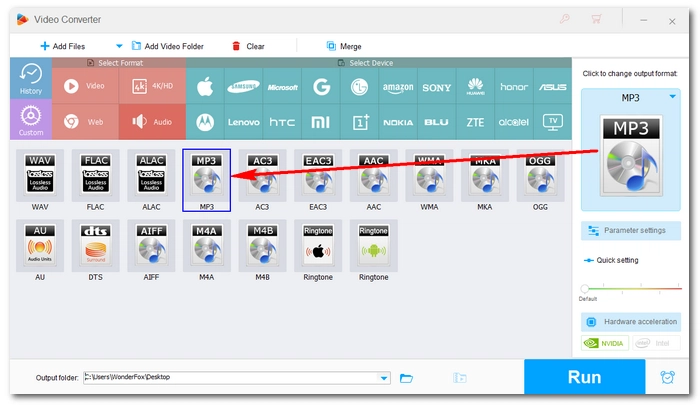Open the Apple device presets
700x405 pixels.
205,86
